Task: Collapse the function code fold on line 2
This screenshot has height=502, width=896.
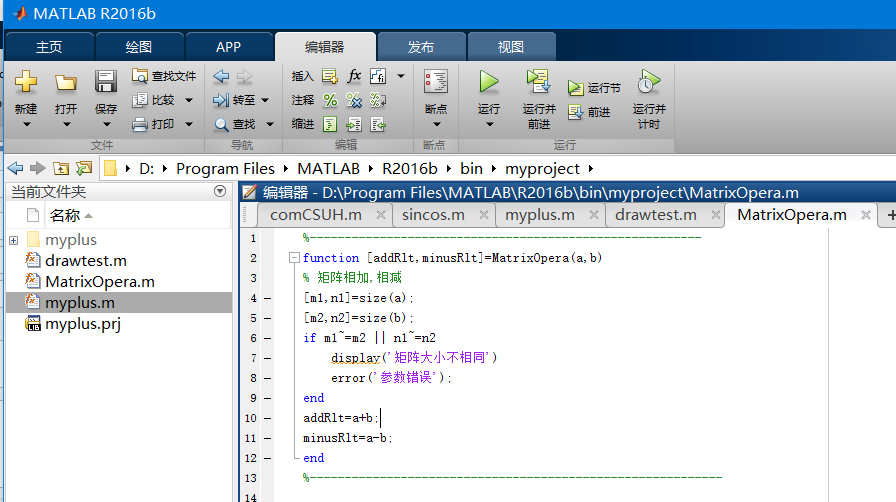Action: coord(294,258)
